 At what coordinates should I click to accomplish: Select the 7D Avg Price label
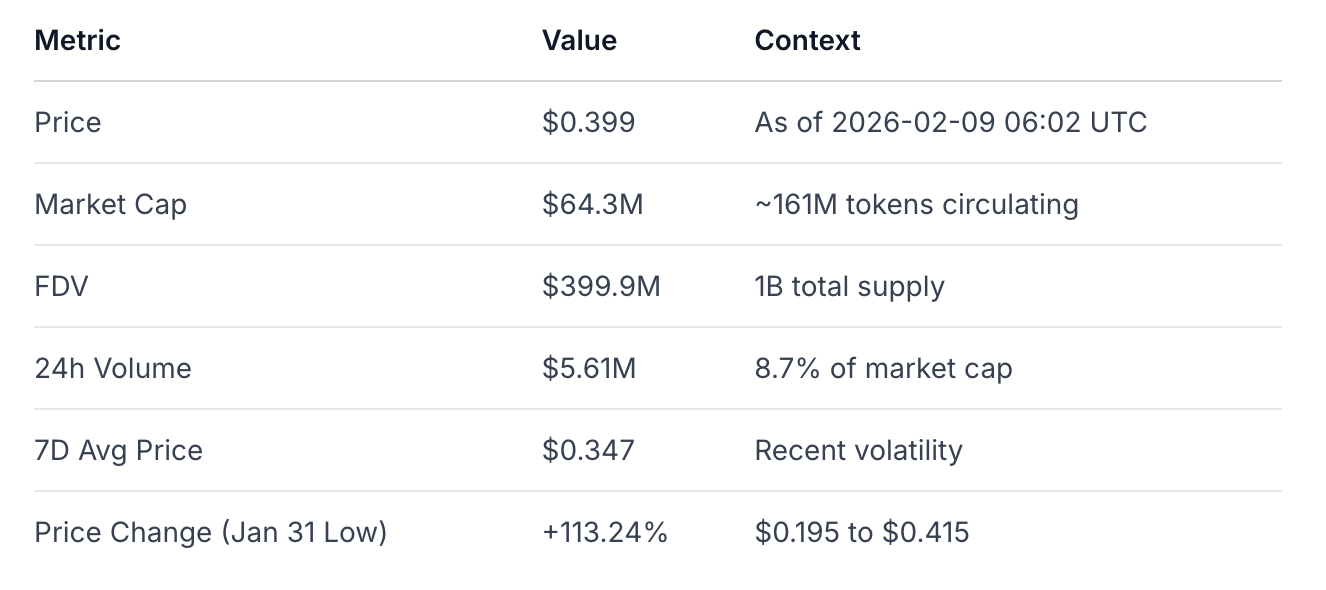[x=118, y=451]
